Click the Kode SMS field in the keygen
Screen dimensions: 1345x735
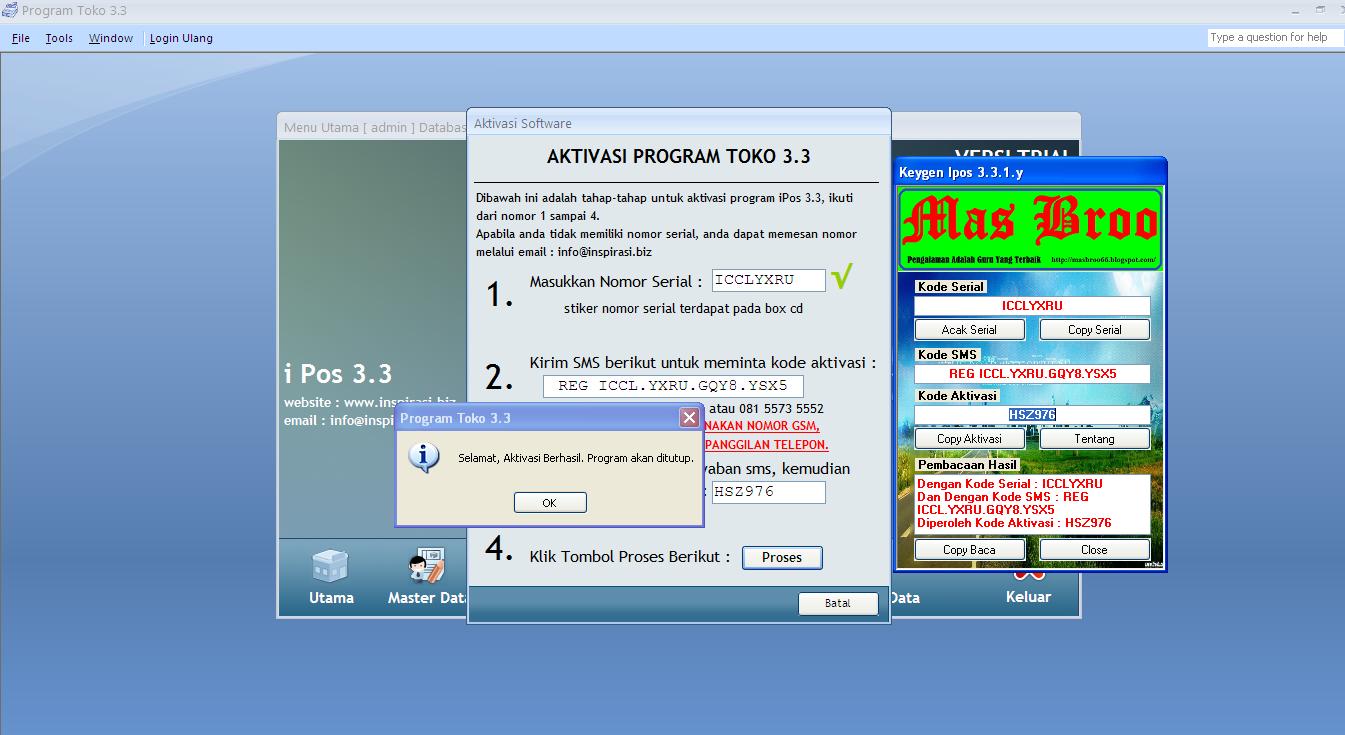[1032, 374]
